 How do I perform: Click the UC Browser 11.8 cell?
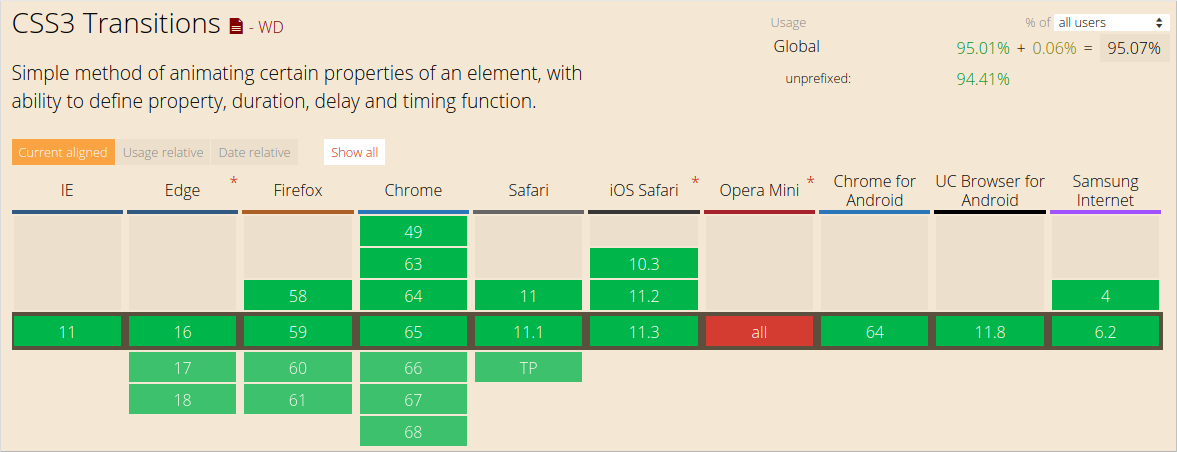tap(990, 332)
